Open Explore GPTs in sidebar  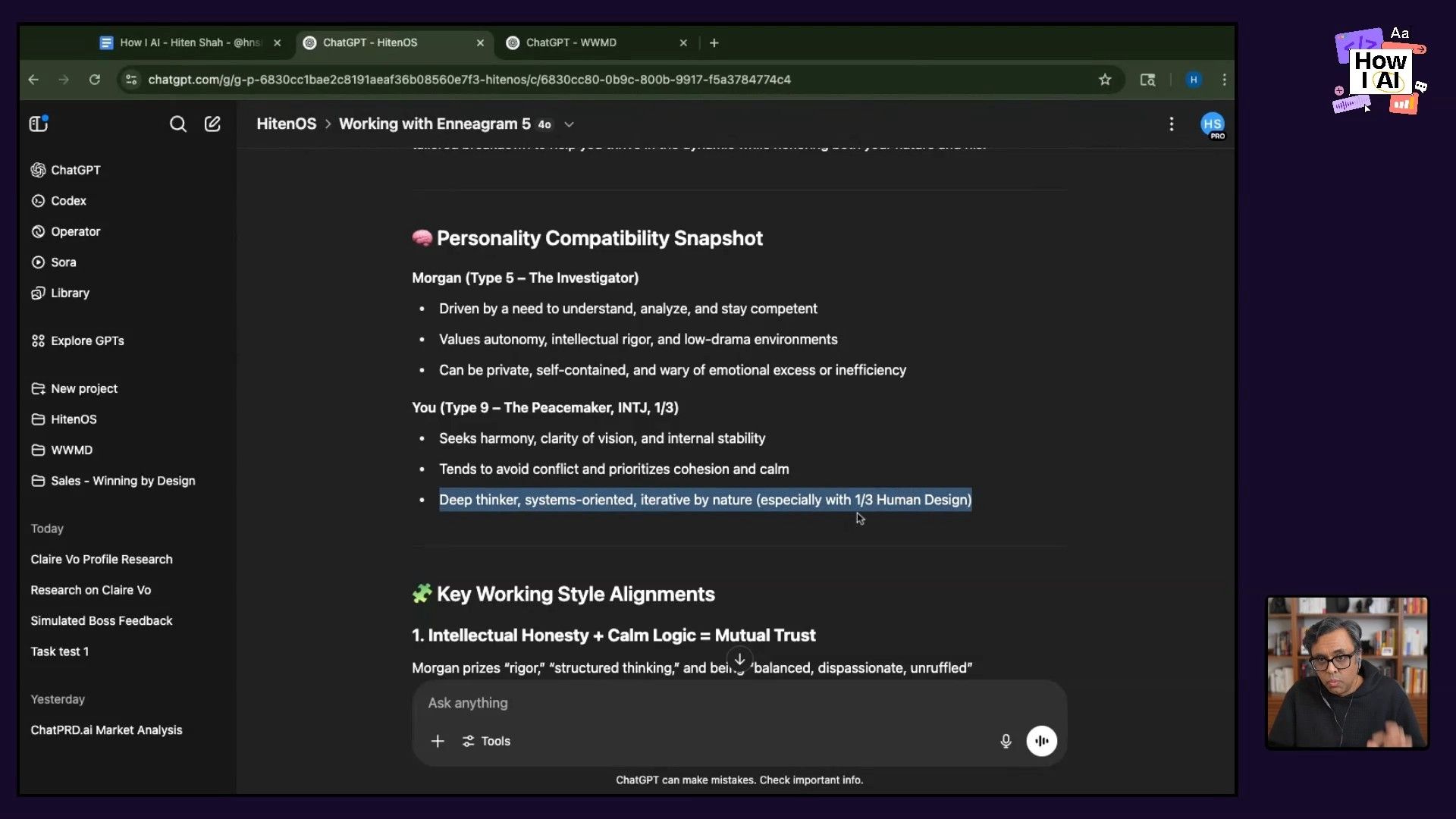(78, 340)
